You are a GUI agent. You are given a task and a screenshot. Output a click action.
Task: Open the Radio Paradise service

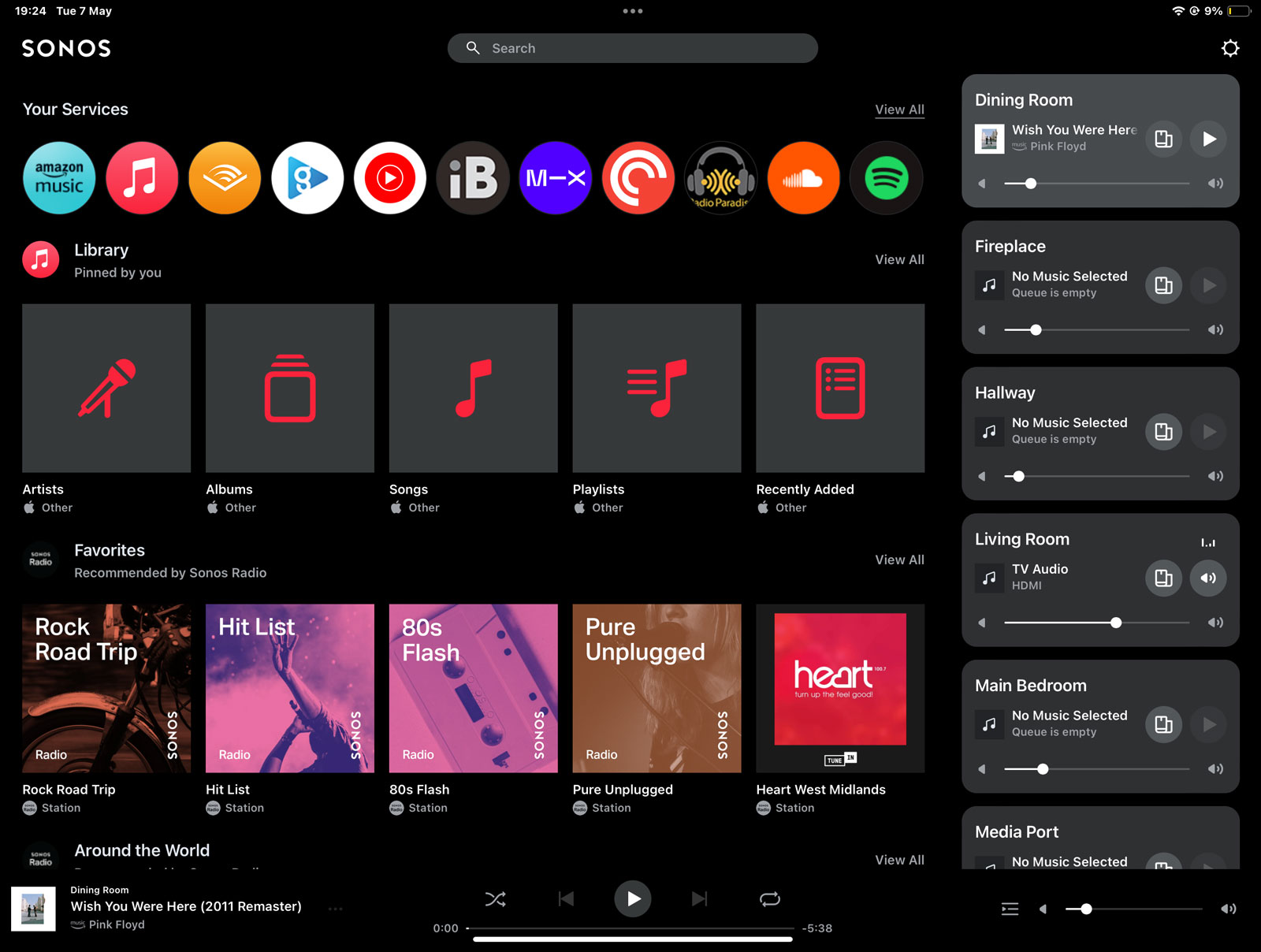pos(721,178)
